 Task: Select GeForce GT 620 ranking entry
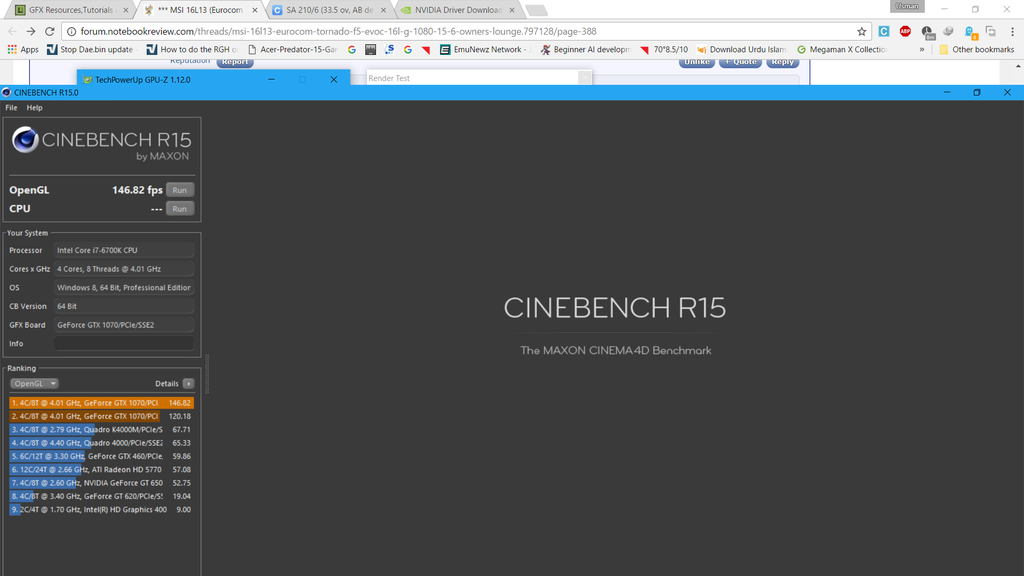coord(101,496)
